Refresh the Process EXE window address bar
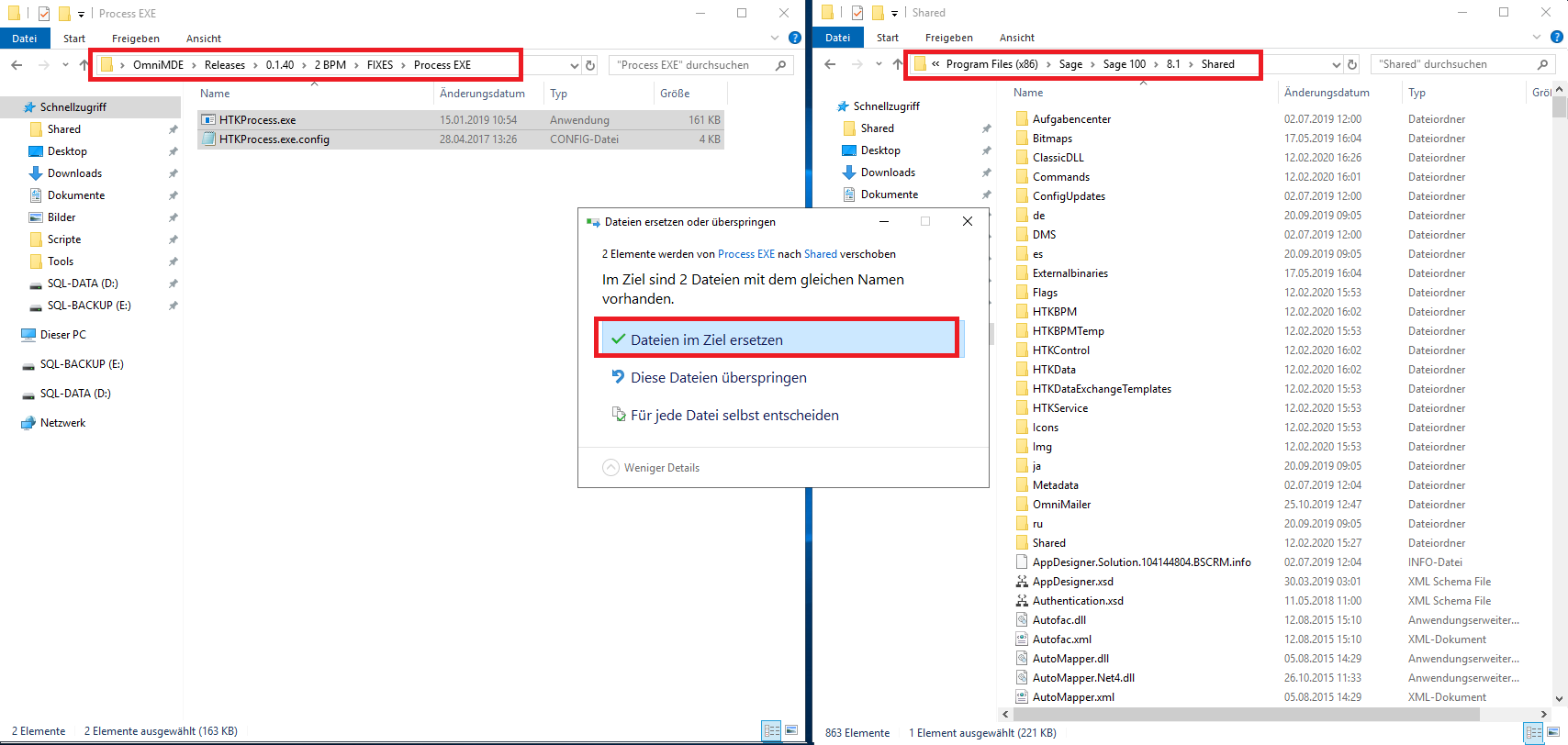Viewport: 1568px width, 745px height. coord(590,65)
